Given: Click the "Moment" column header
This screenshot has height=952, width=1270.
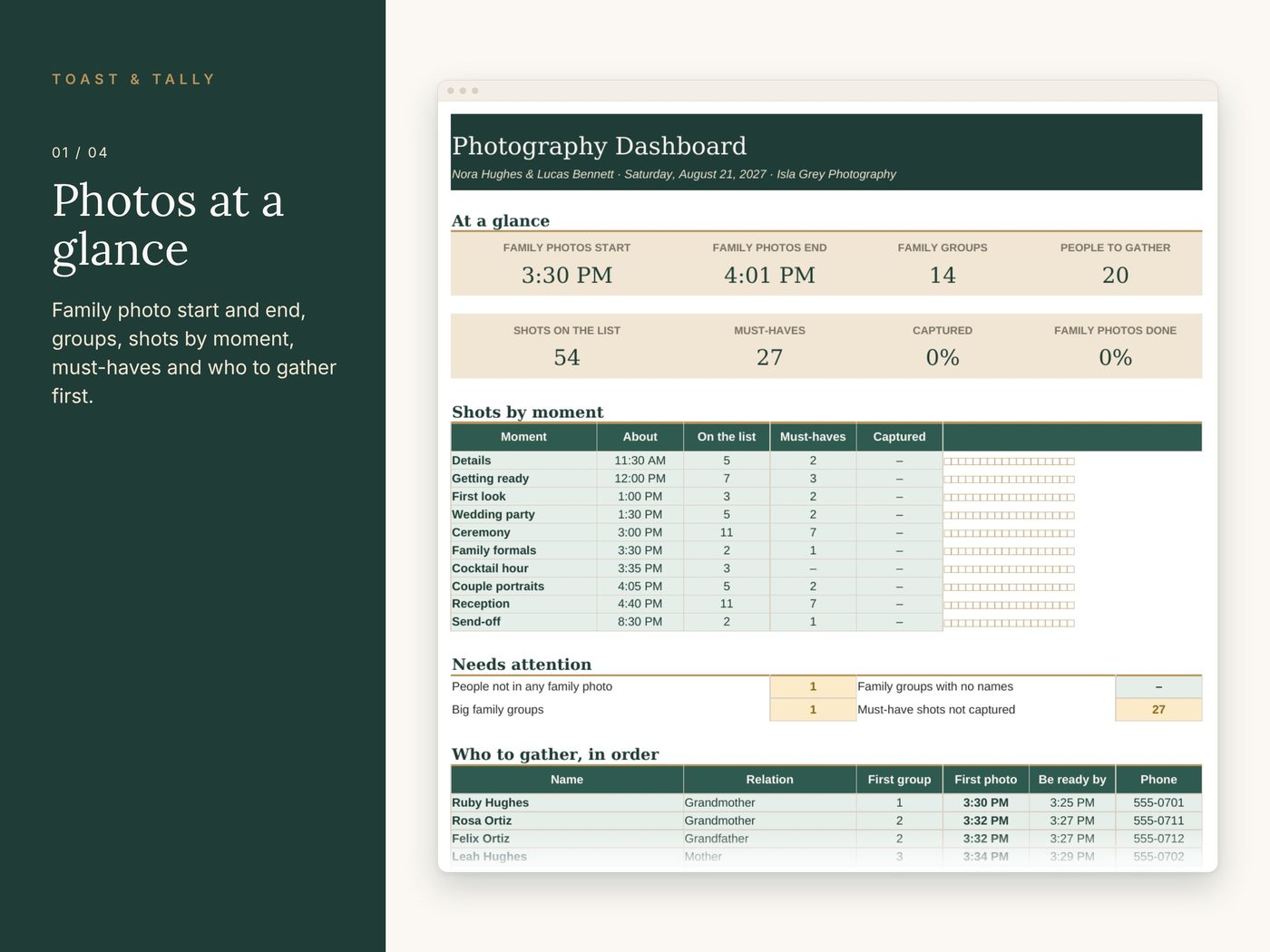Looking at the screenshot, I should pos(523,437).
